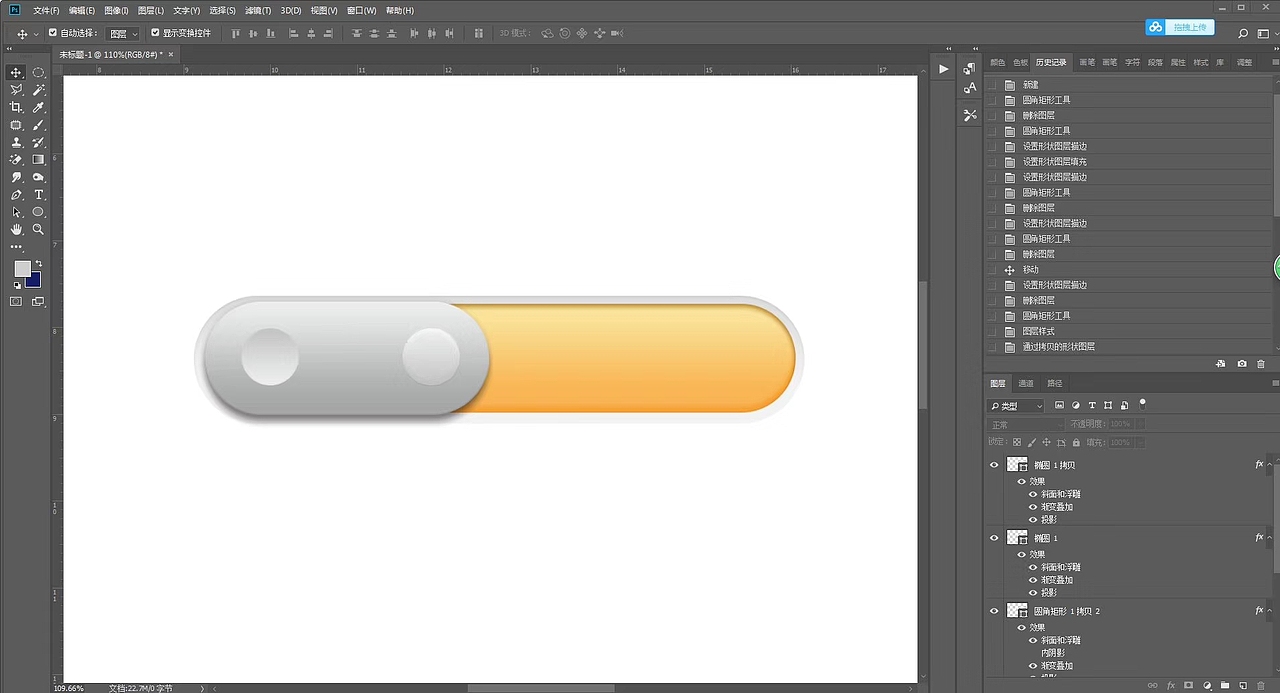
Task: Open the blend mode 正常 dropdown
Action: (1026, 425)
